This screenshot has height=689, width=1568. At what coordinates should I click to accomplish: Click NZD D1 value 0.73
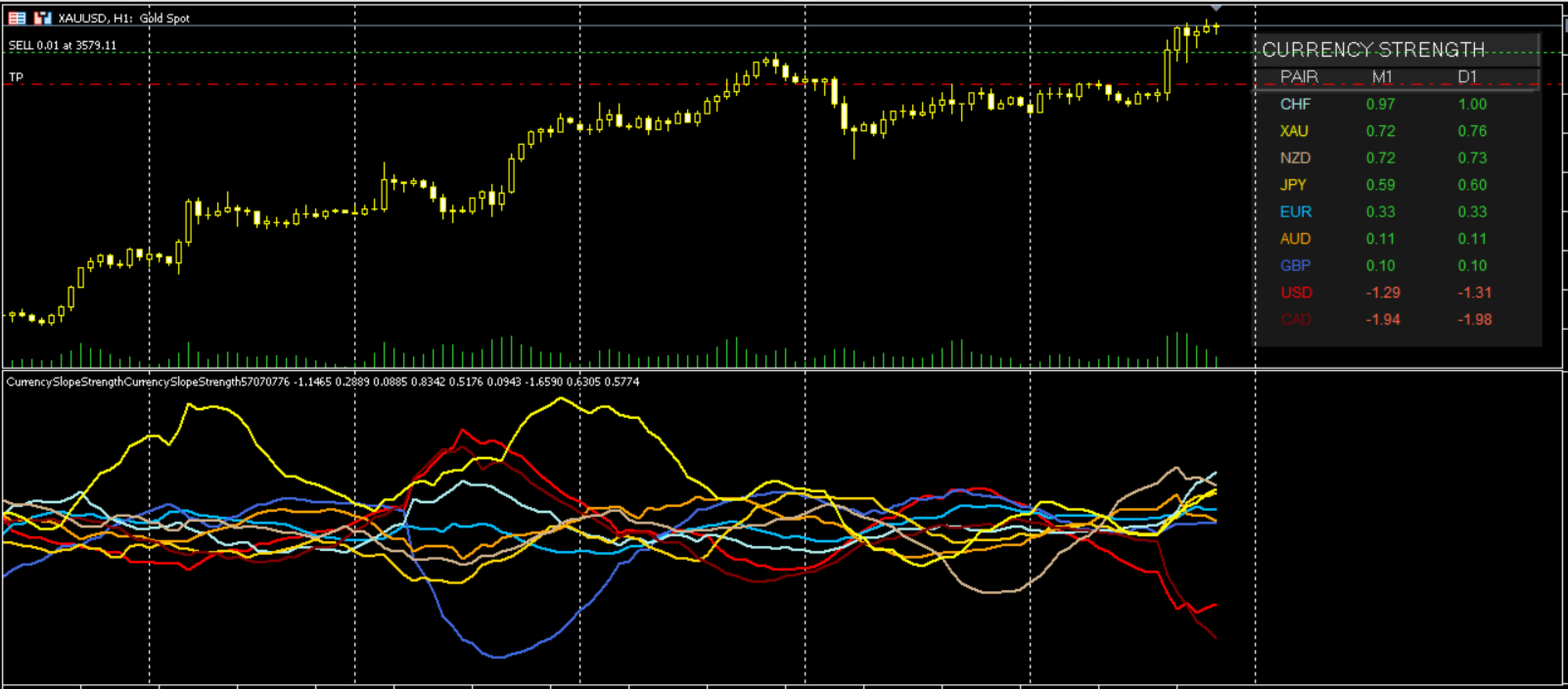pos(1472,158)
